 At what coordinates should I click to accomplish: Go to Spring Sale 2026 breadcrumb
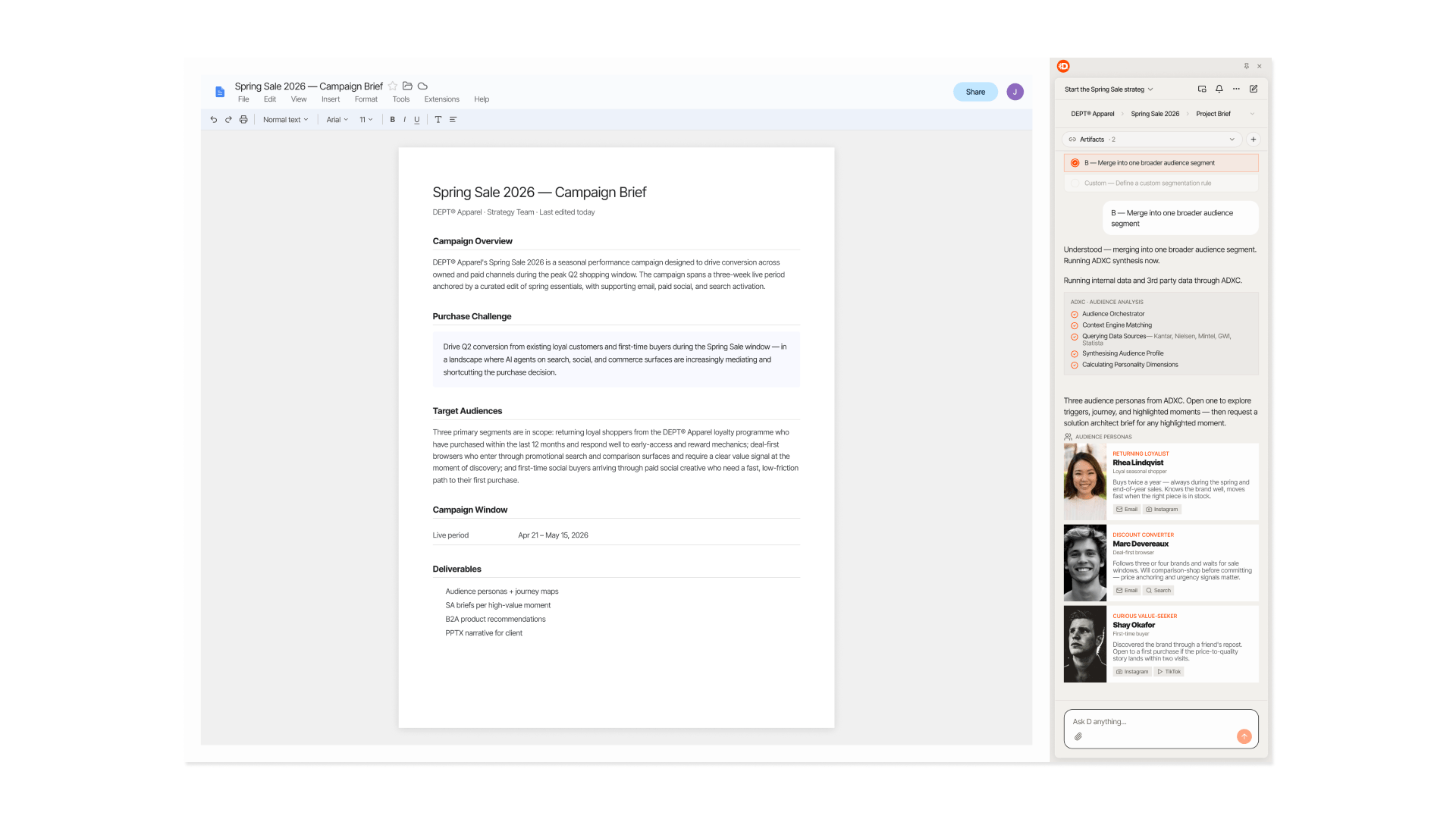1155,114
